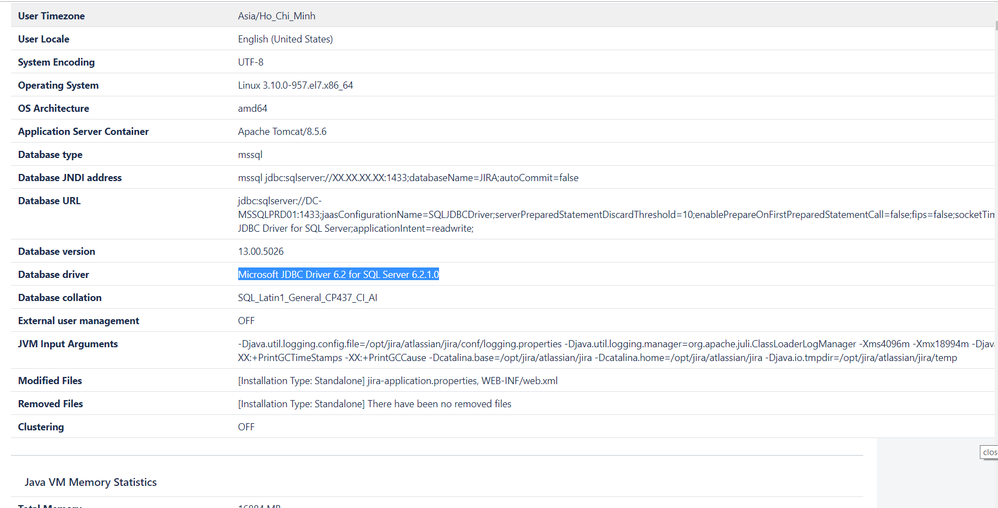Select the User Timezone label
The image size is (998, 508).
pos(51,16)
